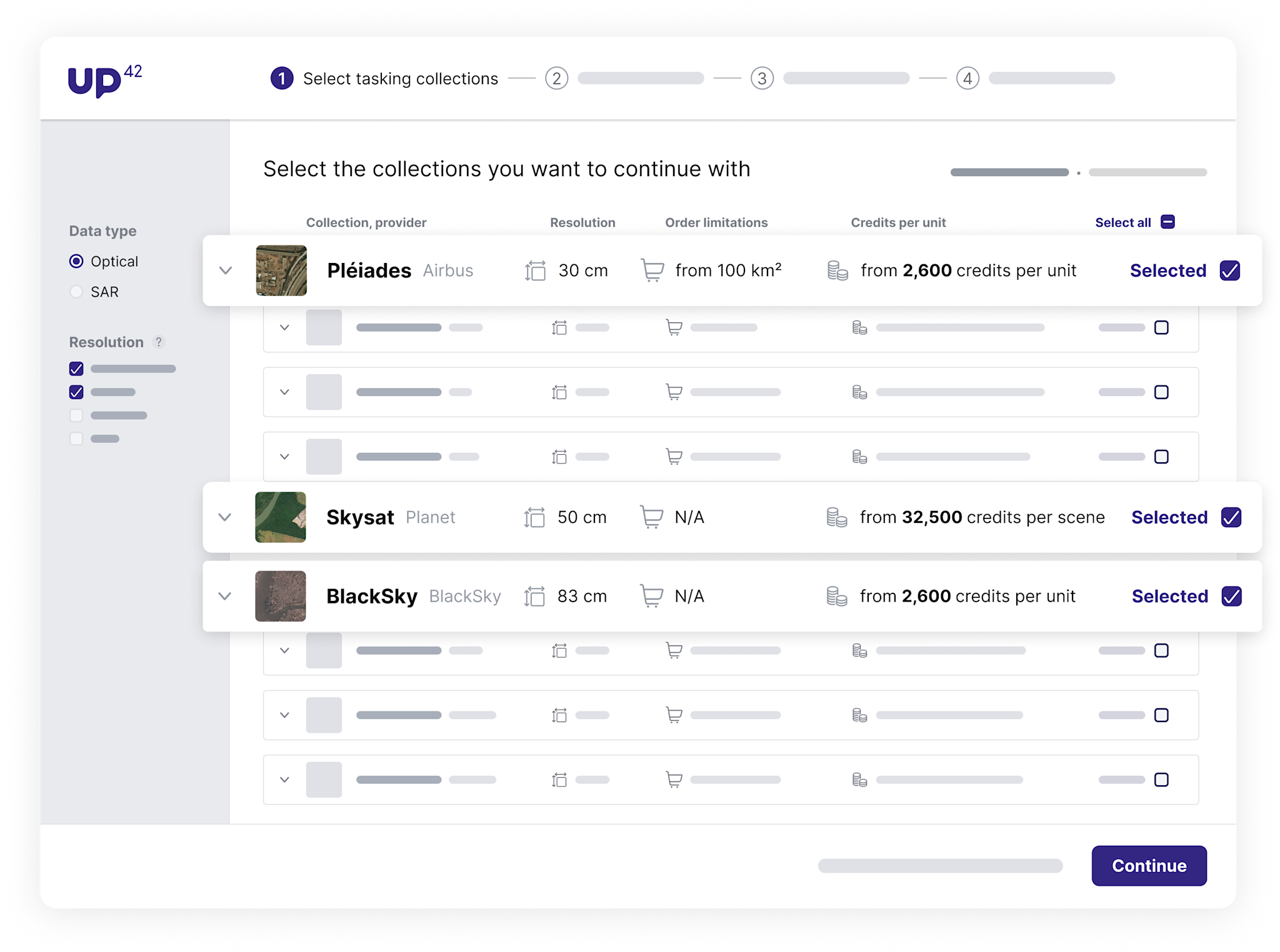Toggle the Select all checkbox
The height and width of the screenshot is (952, 1280).
[x=1167, y=222]
